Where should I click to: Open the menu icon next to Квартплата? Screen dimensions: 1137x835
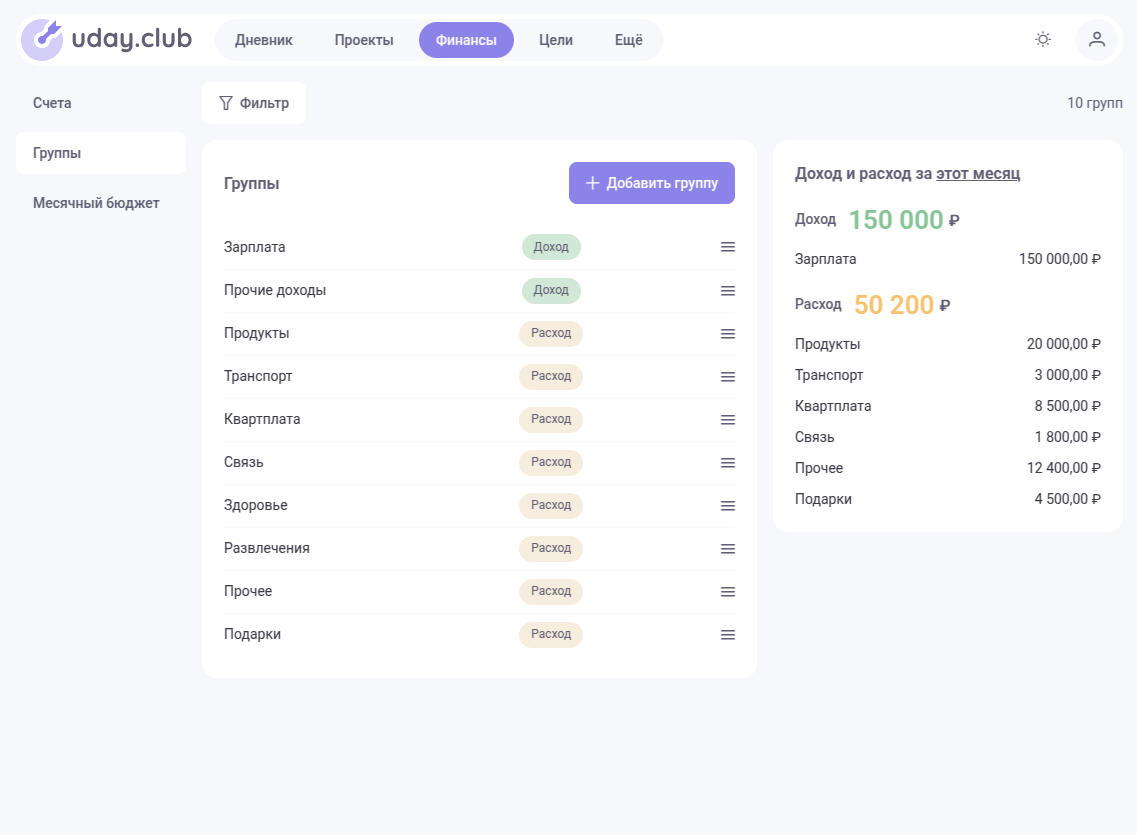728,419
